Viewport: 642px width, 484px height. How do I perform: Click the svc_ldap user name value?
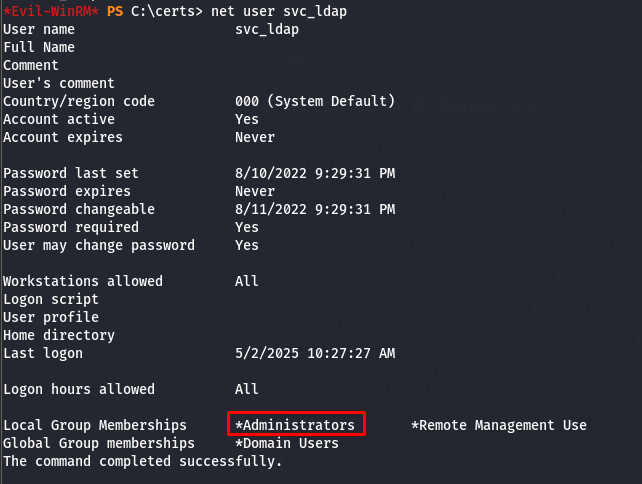tap(267, 29)
